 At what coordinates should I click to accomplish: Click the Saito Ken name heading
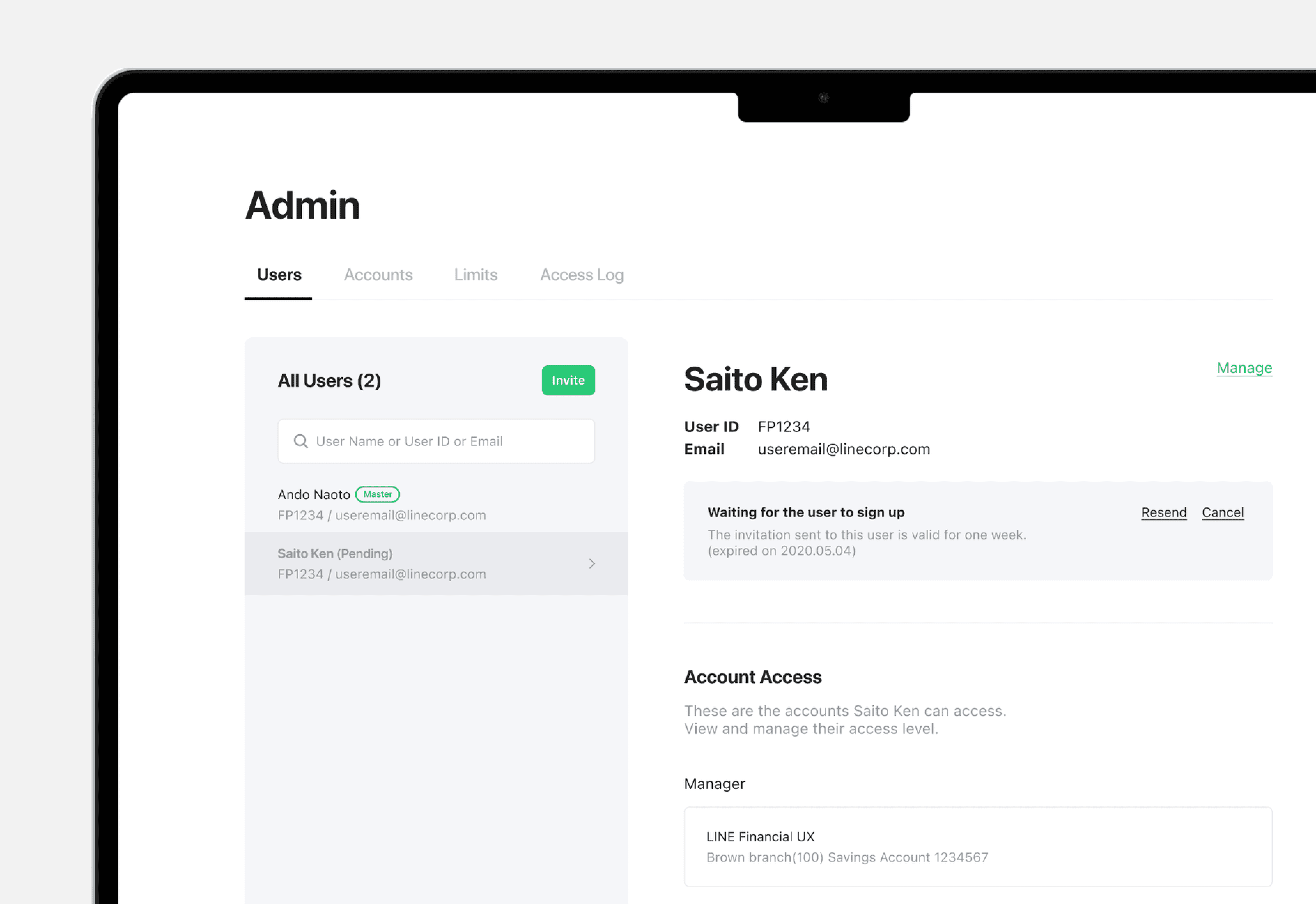tap(756, 380)
